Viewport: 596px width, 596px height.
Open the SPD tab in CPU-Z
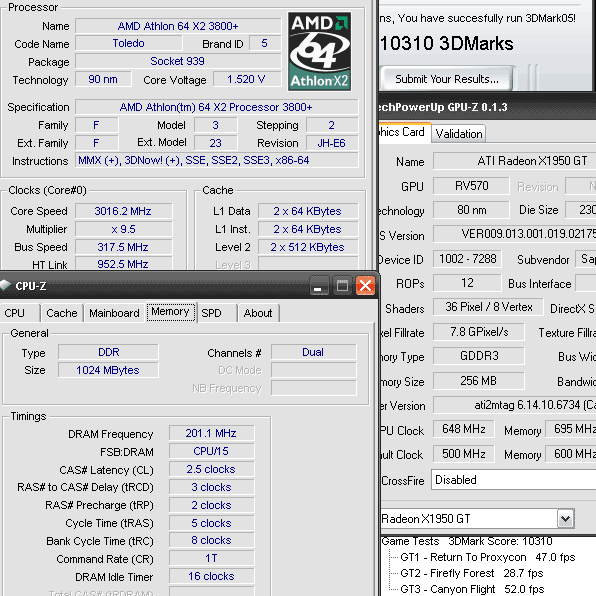(217, 313)
